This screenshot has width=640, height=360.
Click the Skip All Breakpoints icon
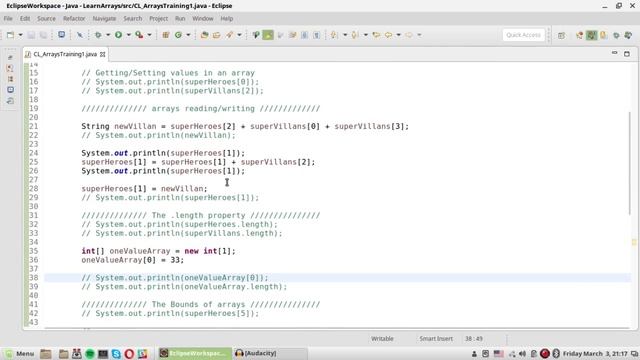(80, 35)
